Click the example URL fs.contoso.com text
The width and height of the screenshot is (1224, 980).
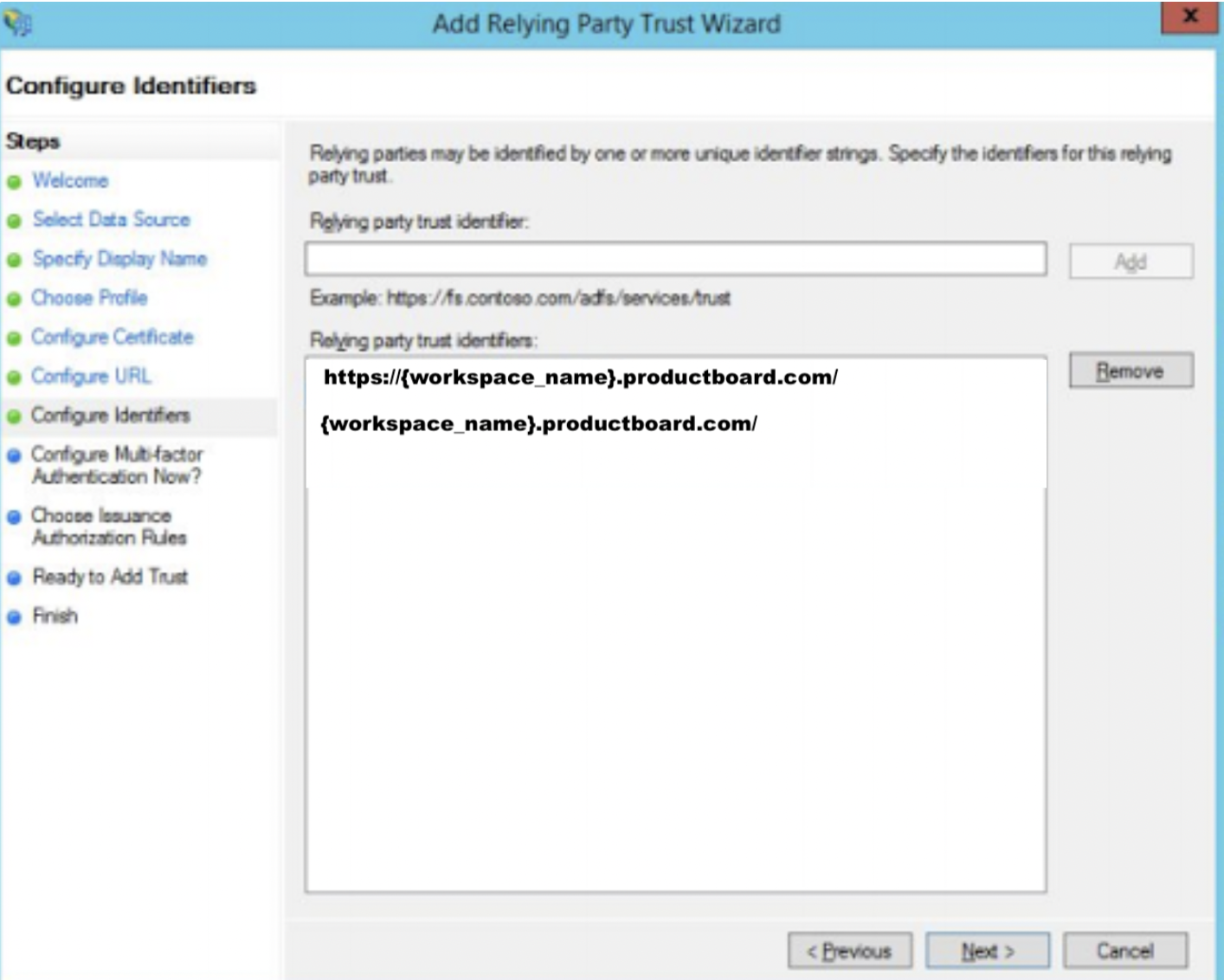[x=558, y=298]
